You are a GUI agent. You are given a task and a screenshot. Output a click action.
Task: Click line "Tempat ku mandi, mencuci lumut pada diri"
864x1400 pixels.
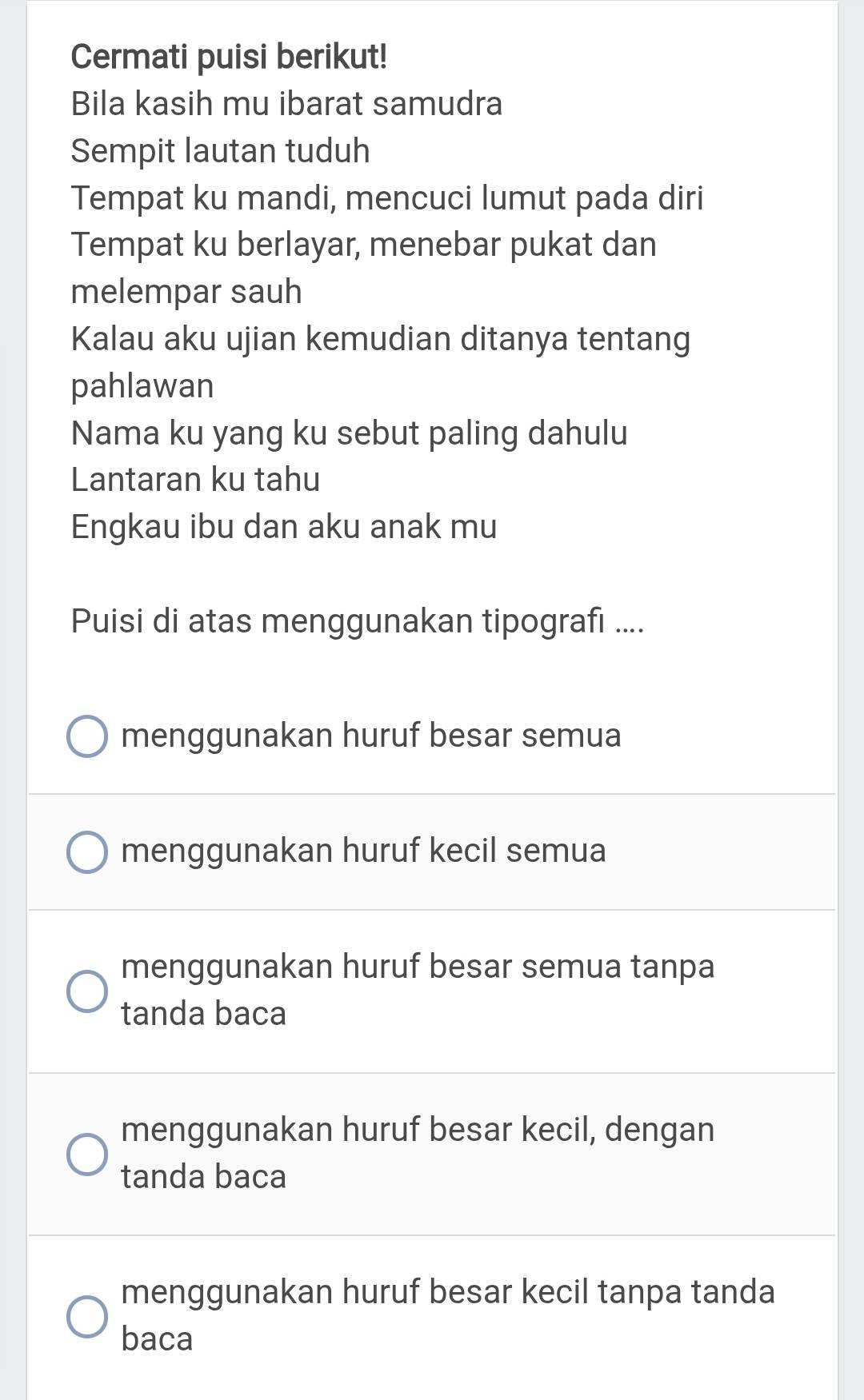click(387, 198)
